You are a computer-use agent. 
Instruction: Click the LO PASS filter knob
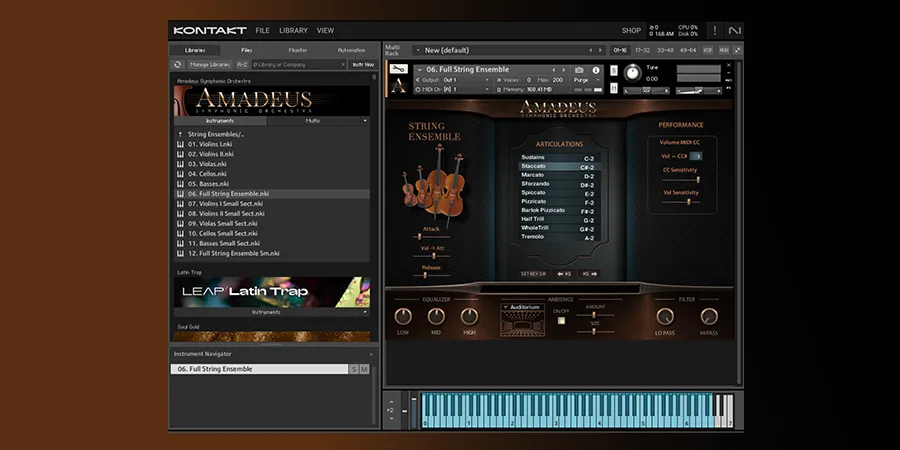coord(665,316)
